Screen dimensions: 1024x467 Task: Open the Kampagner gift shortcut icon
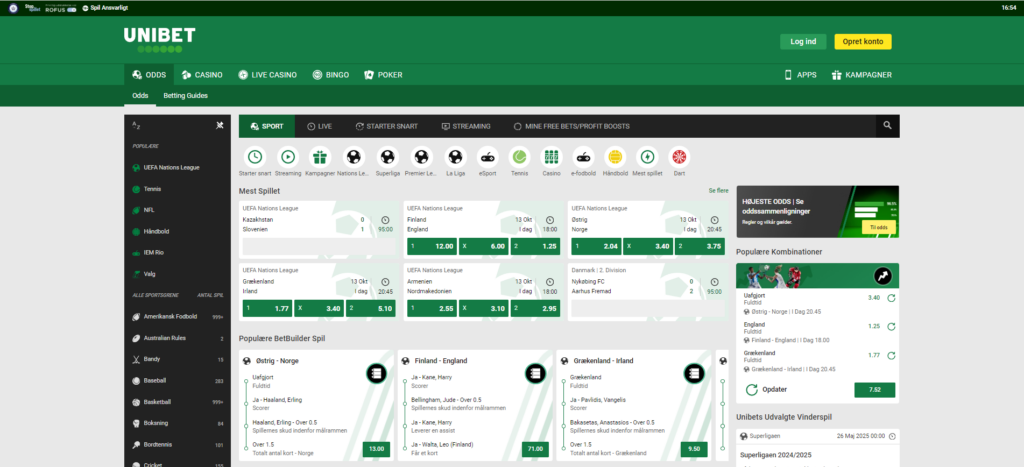click(319, 157)
